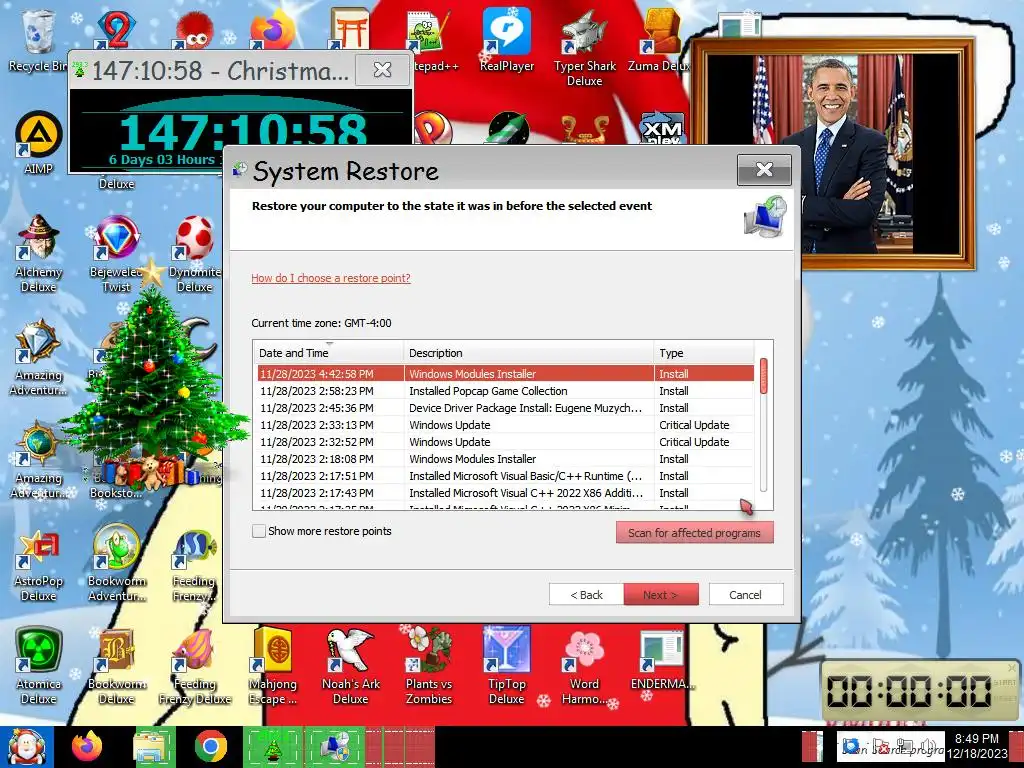This screenshot has height=768, width=1024.
Task: Open Alchemy Deluxe desktop icon
Action: 38,254
